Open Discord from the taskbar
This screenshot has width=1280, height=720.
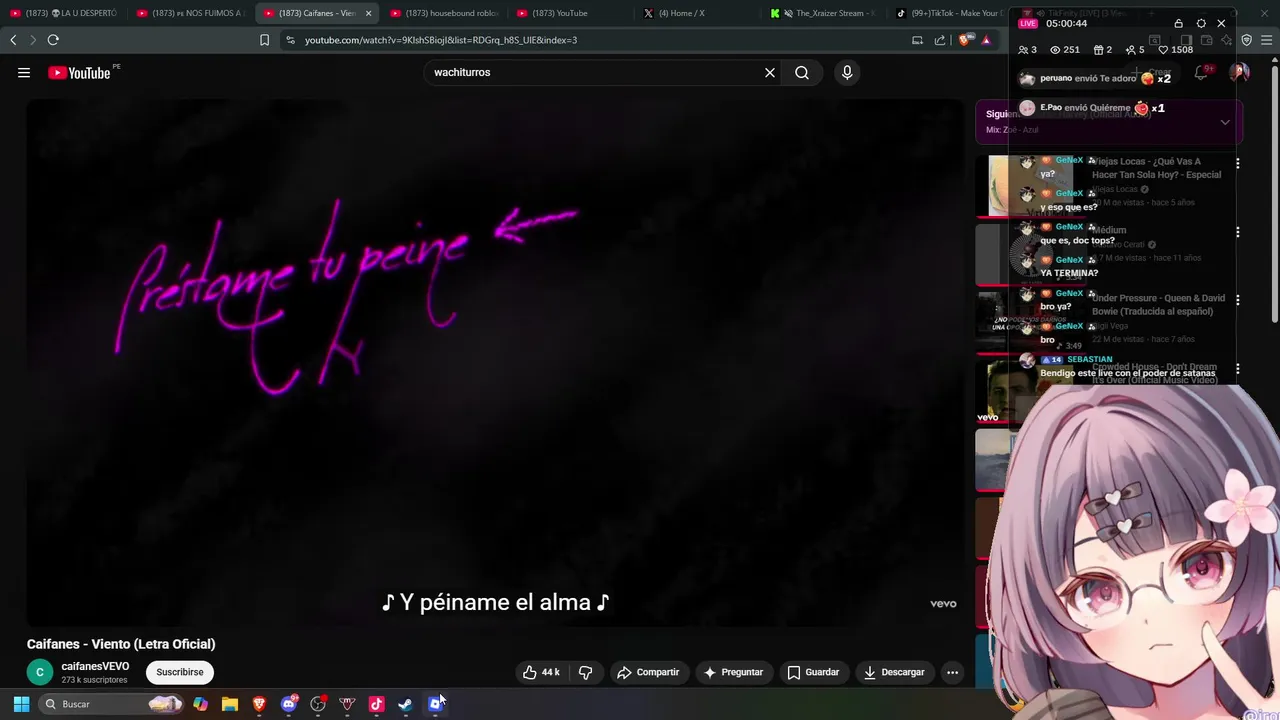[x=289, y=704]
